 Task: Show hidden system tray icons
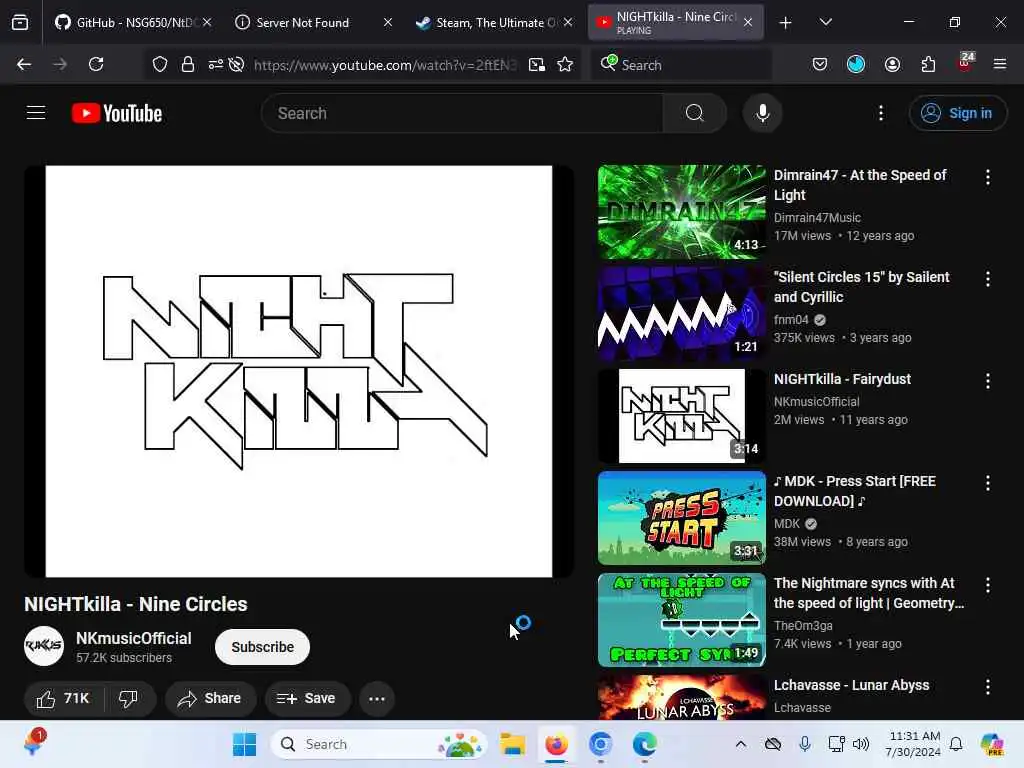coord(741,744)
